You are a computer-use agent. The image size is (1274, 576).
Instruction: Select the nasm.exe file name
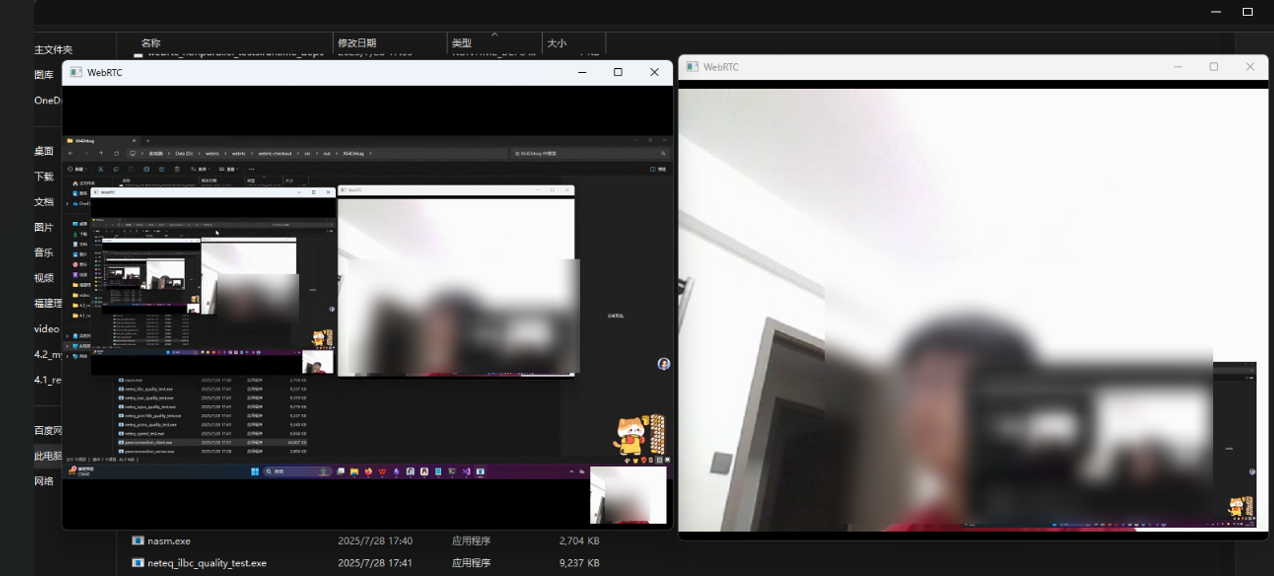tap(169, 541)
